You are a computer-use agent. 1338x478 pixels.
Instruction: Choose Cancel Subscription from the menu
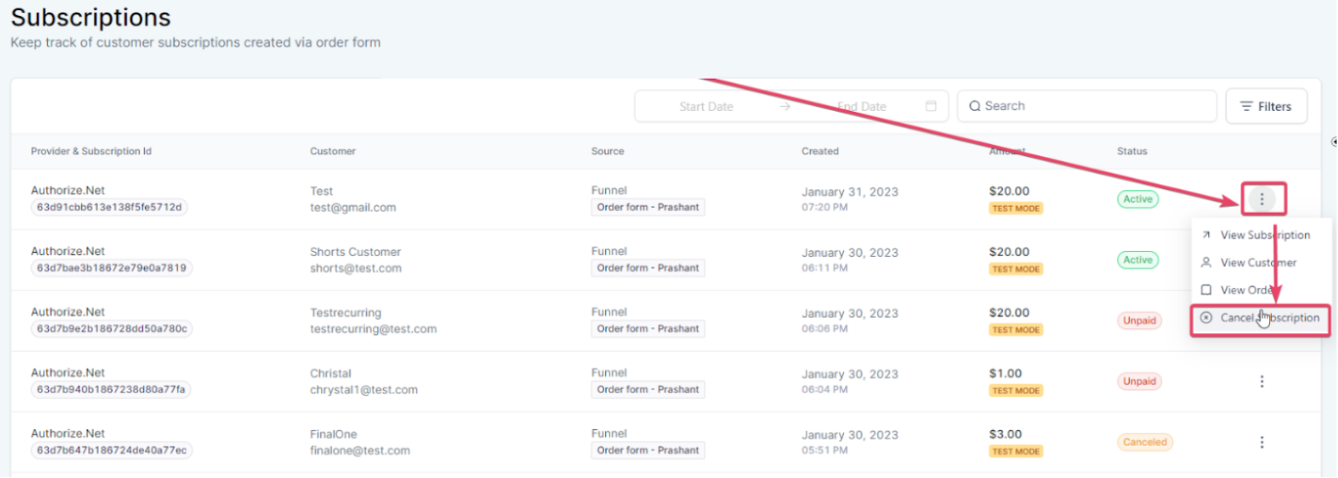tap(1269, 318)
